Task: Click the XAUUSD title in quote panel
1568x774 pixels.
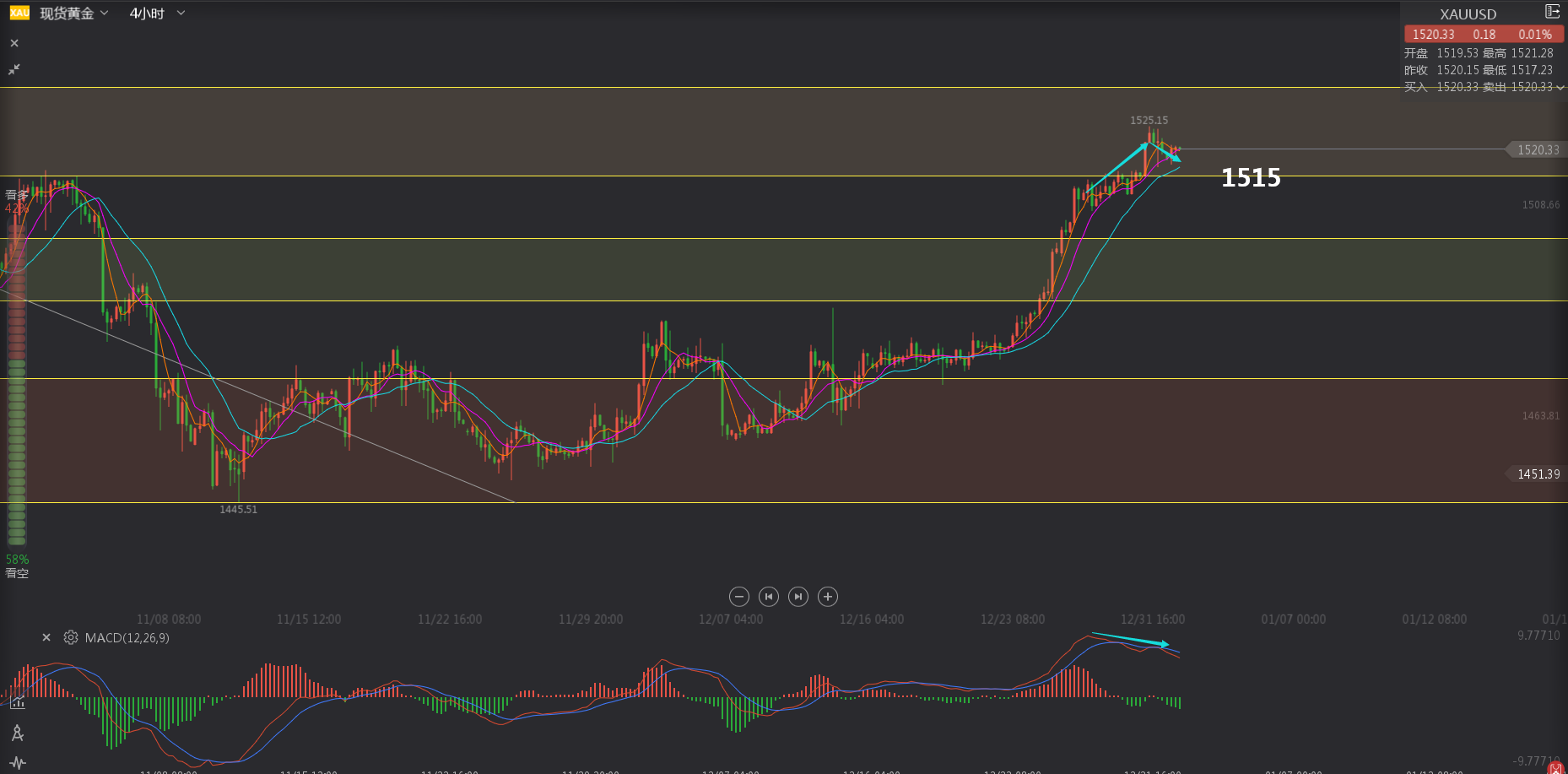Action: click(1468, 14)
